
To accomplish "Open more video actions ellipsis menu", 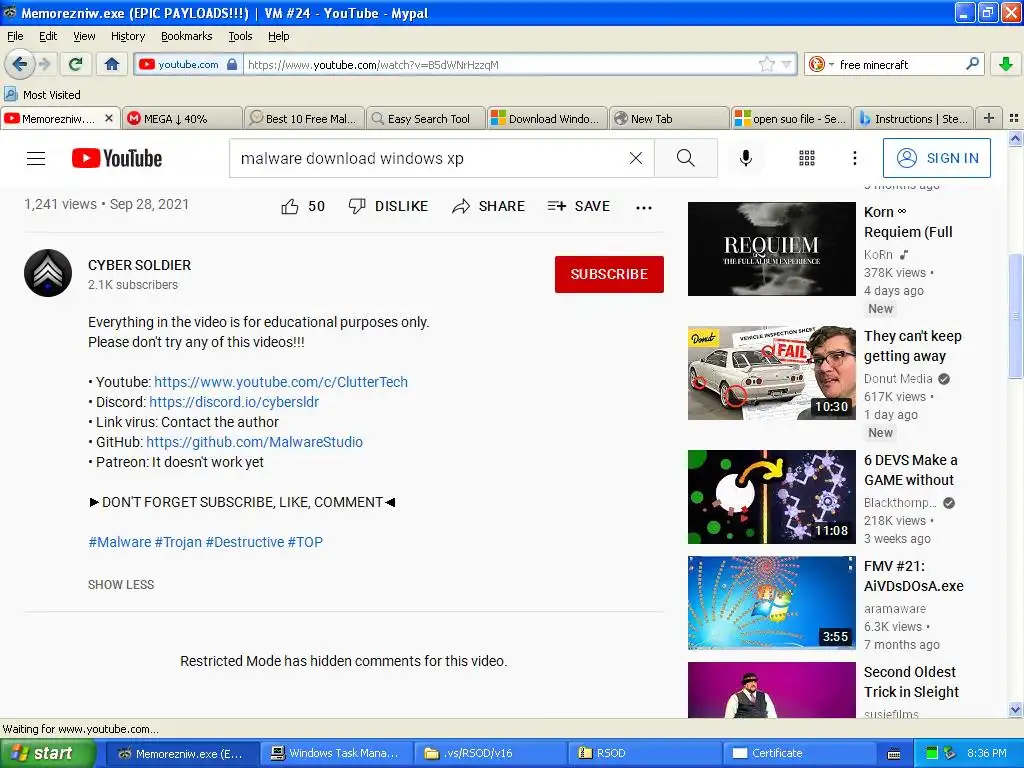I will [644, 208].
